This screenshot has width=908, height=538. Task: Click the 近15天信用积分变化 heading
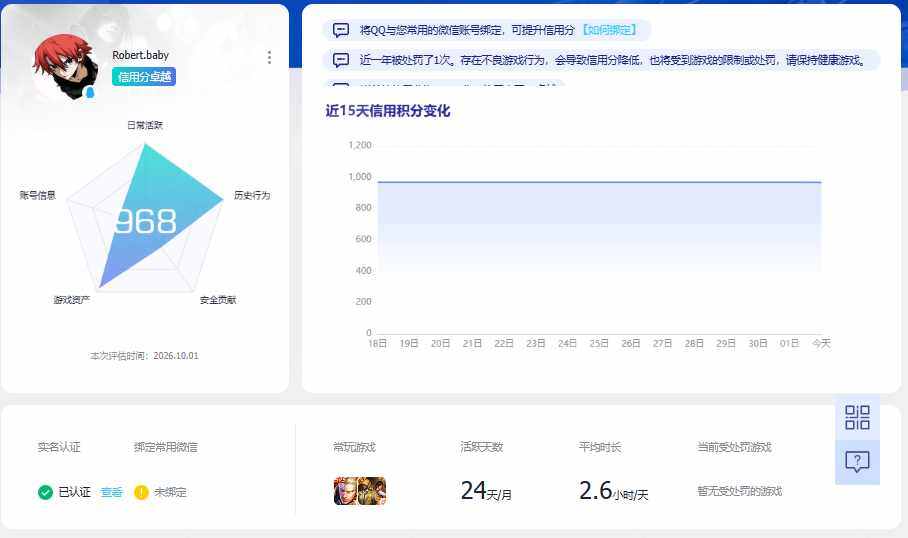[x=387, y=111]
